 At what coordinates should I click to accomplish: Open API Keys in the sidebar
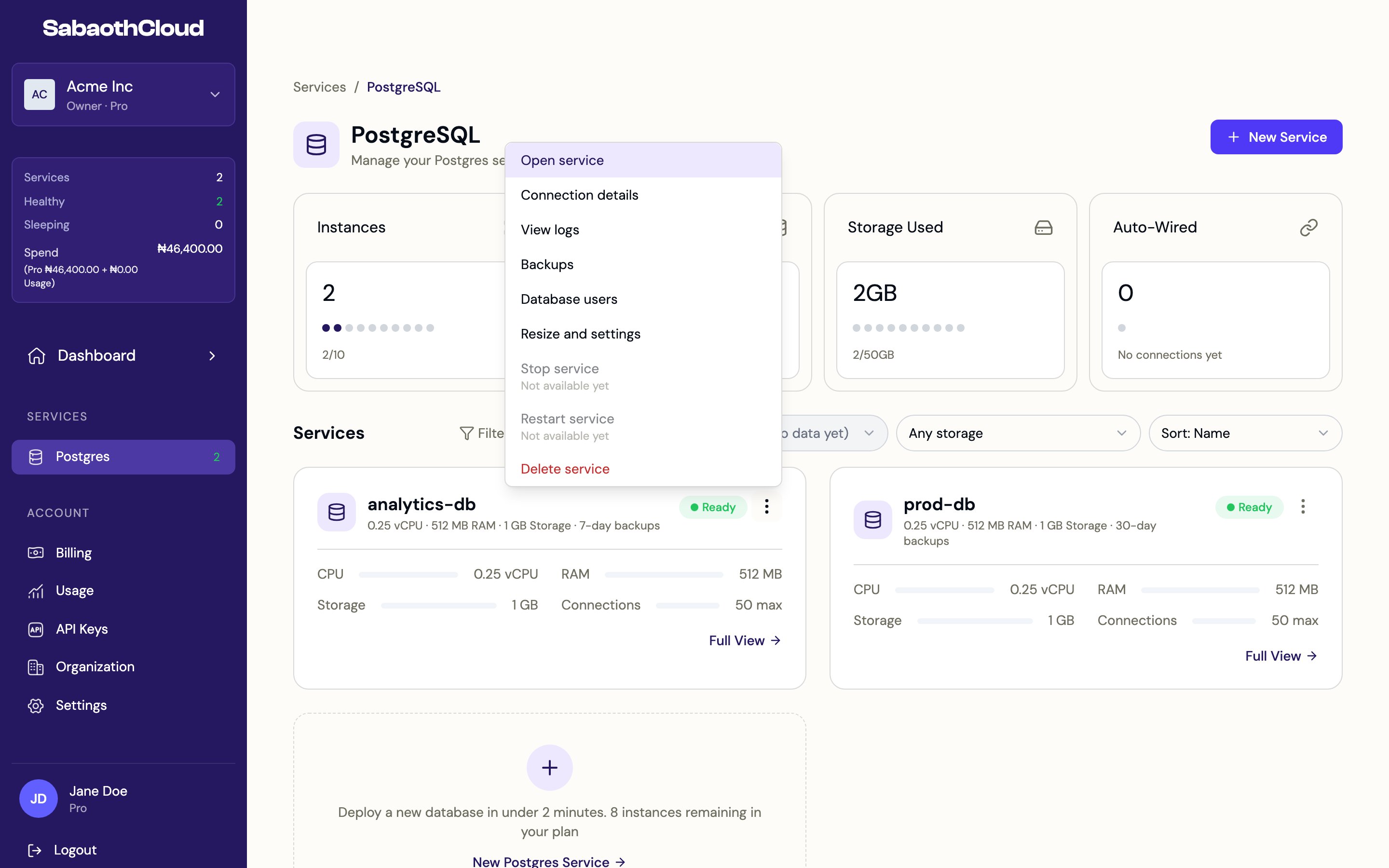click(x=123, y=629)
